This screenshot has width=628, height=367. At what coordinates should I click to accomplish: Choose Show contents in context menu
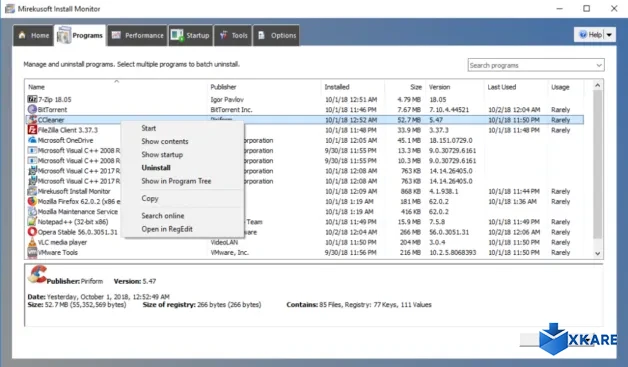[x=165, y=141]
